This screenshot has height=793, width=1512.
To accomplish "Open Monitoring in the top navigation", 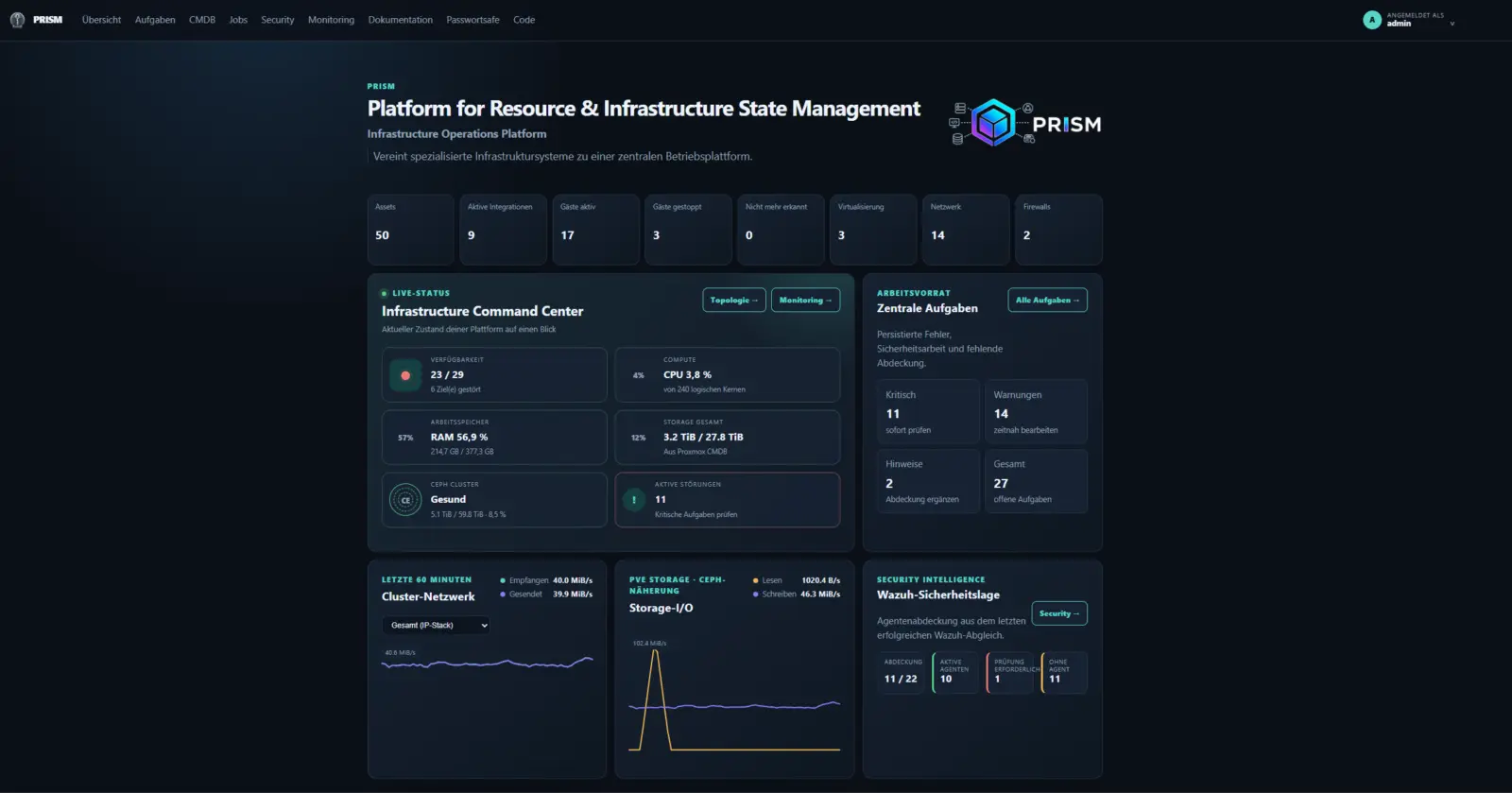I will click(x=331, y=20).
